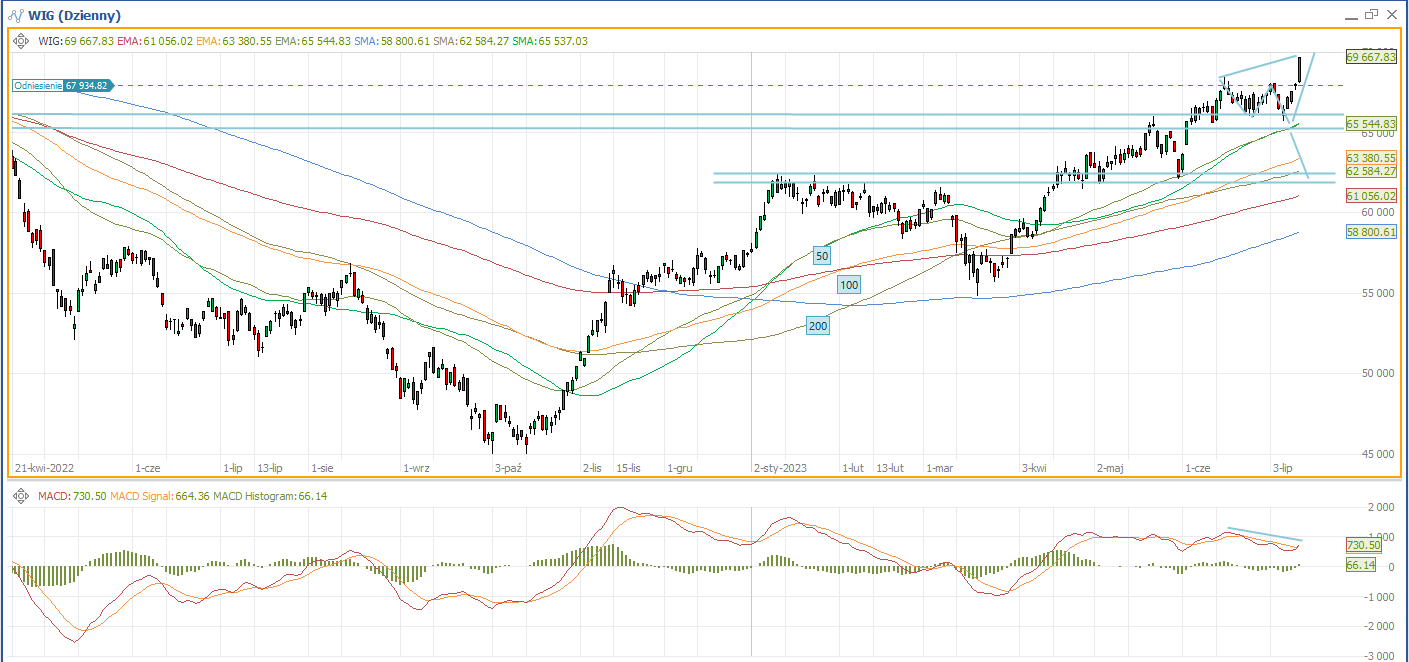The width and height of the screenshot is (1409, 662).
Task: Click the move icon in MACD panel
Action: click(21, 496)
